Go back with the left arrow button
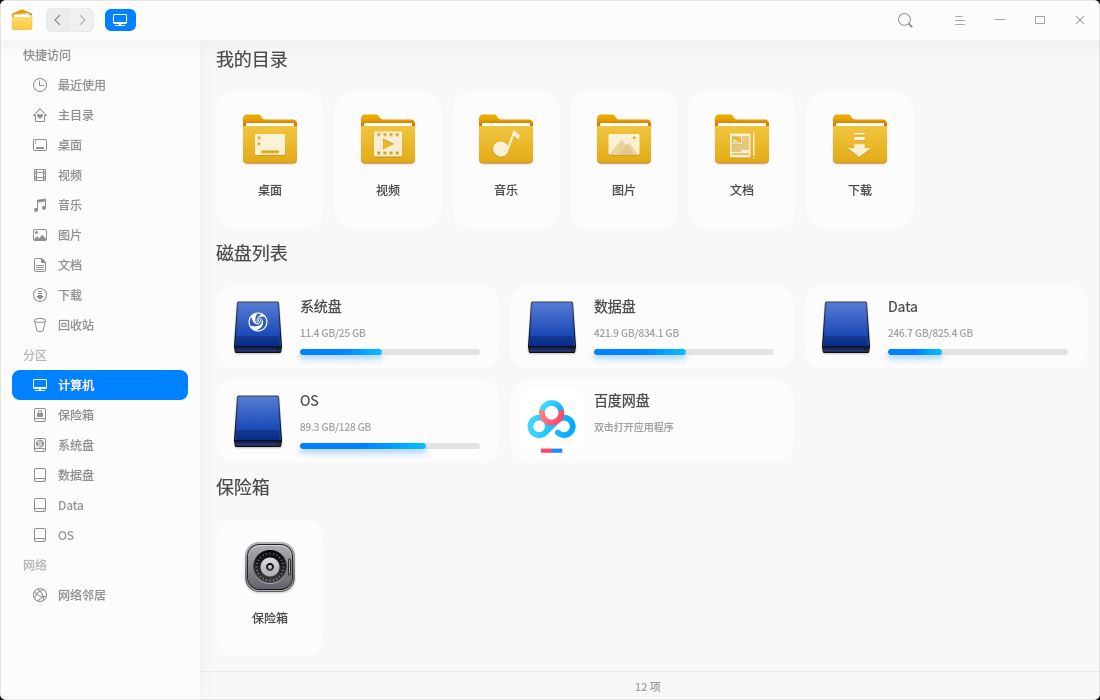Screen dimensions: 1100x700 [x=58, y=20]
